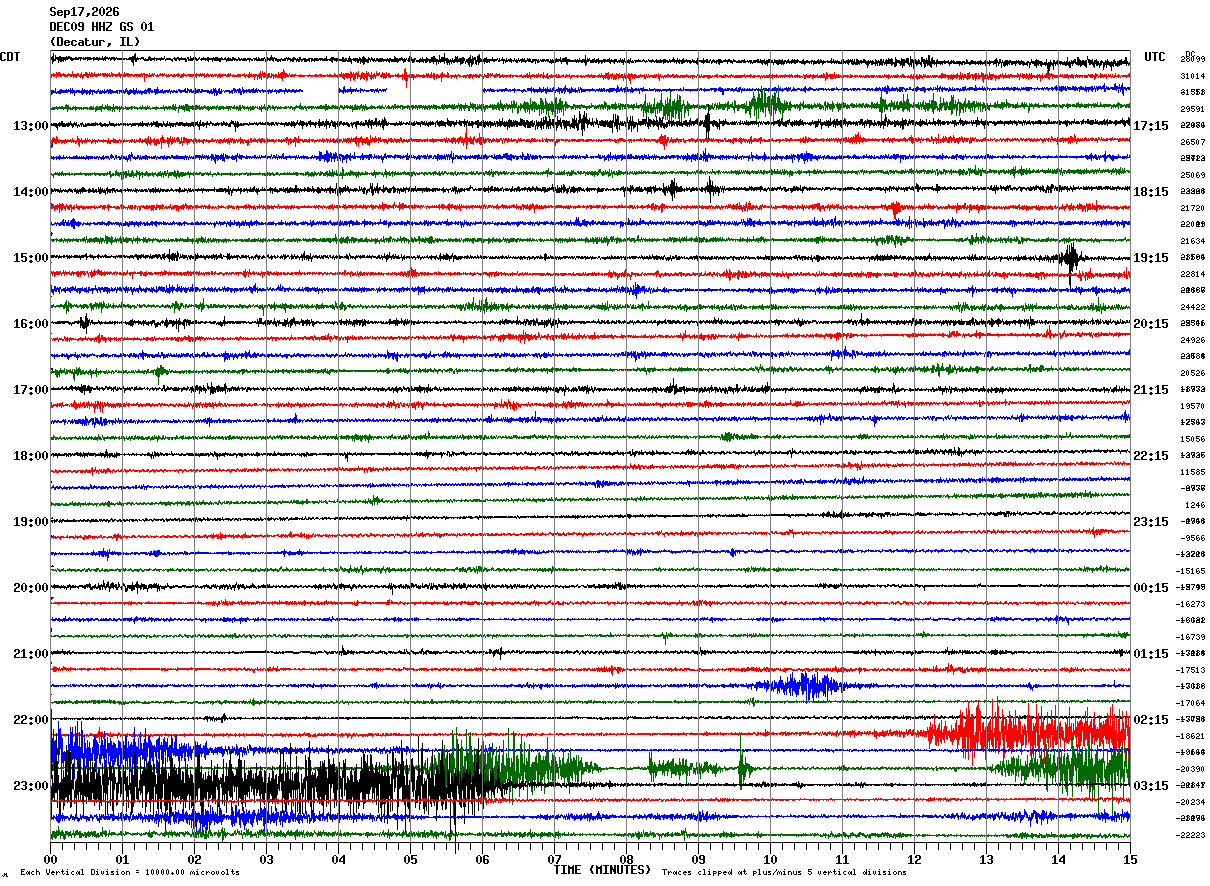Screen dimensions: 1210x886
Task: Click the UTC timezone header
Action: 1155,57
